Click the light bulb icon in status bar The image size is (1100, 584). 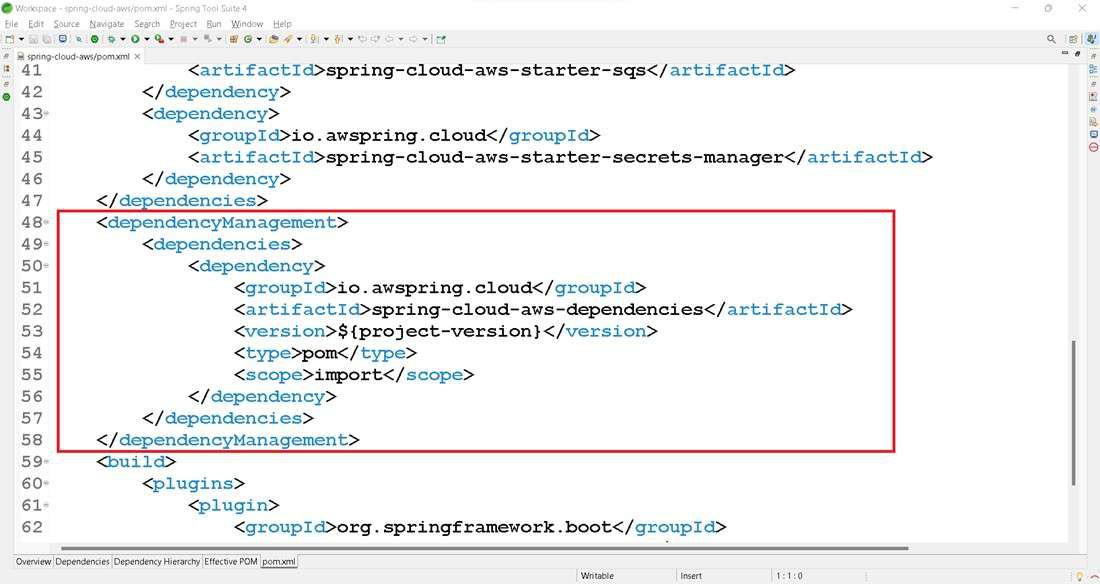click(x=1080, y=576)
